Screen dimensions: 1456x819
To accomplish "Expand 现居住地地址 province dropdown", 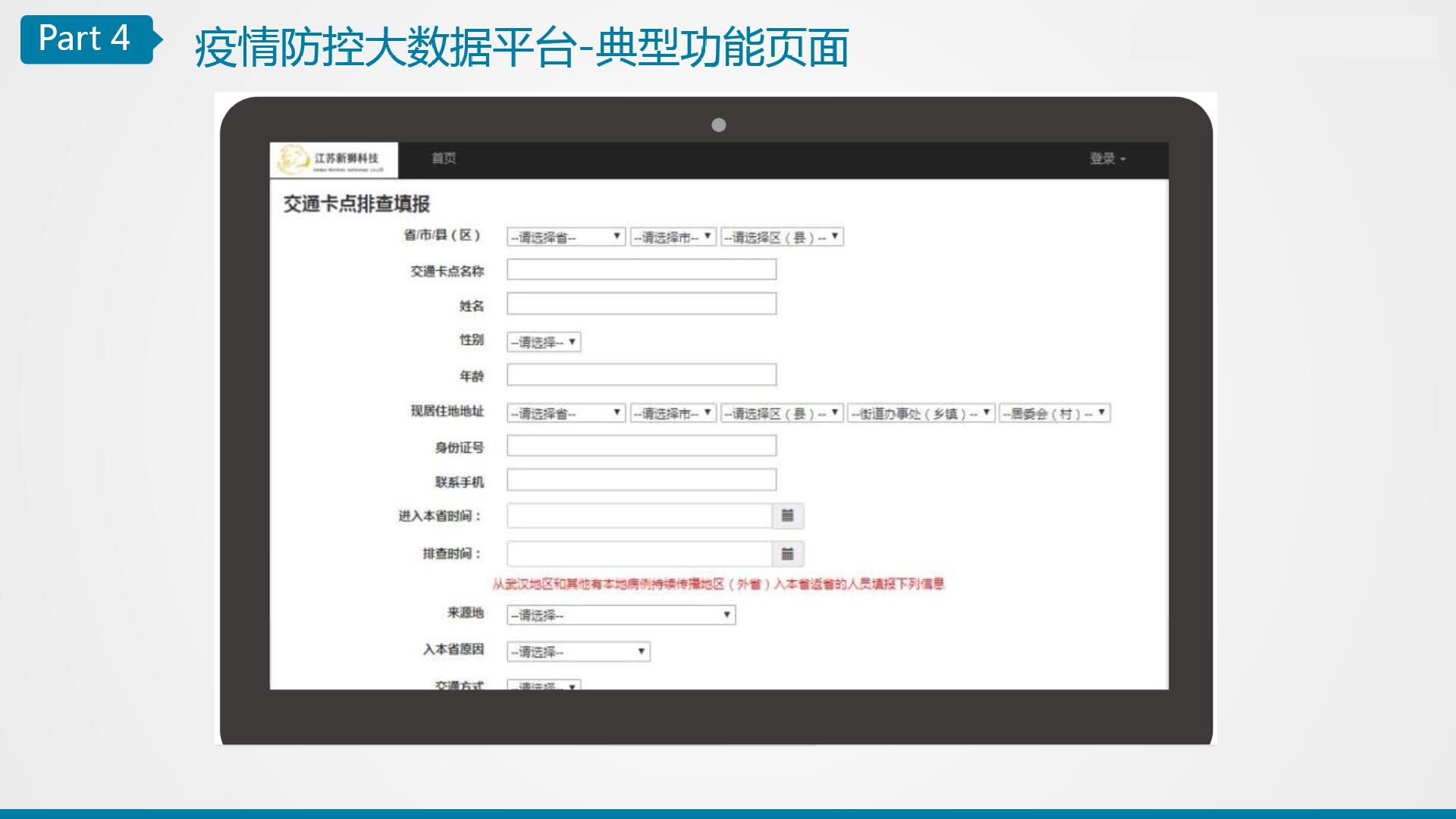I will 566,413.
